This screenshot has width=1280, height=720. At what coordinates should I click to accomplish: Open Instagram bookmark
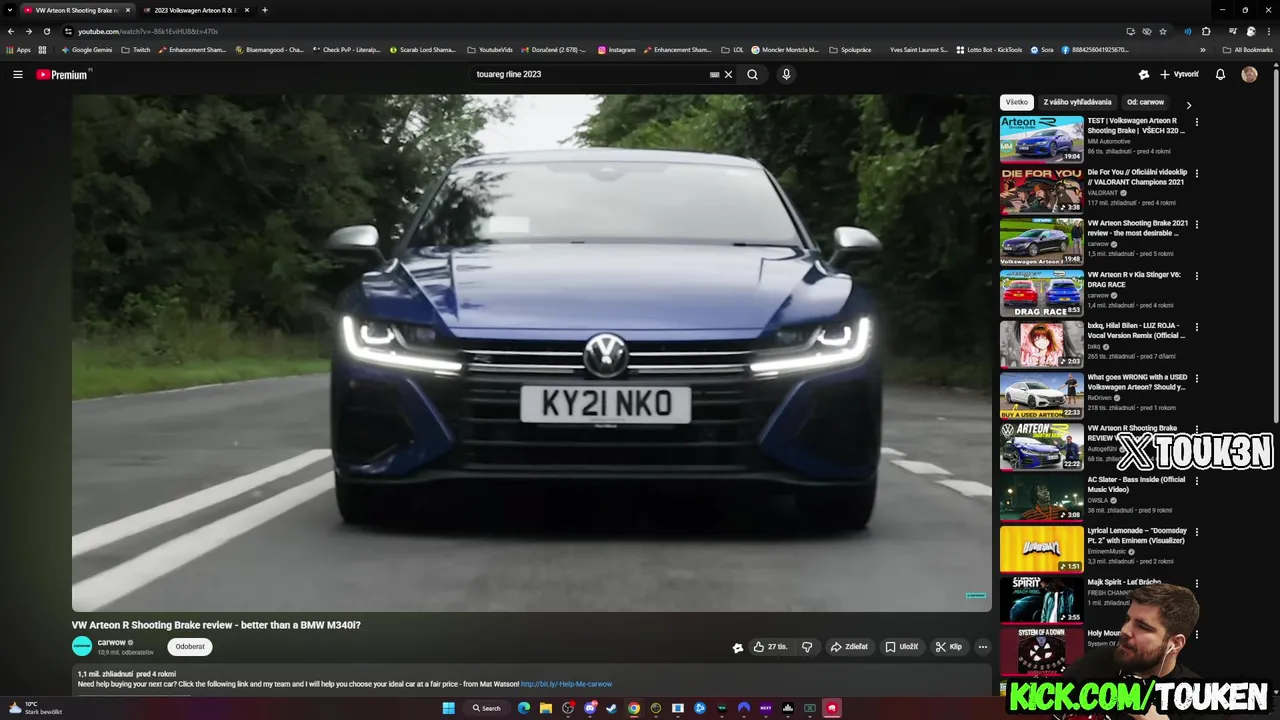[617, 49]
